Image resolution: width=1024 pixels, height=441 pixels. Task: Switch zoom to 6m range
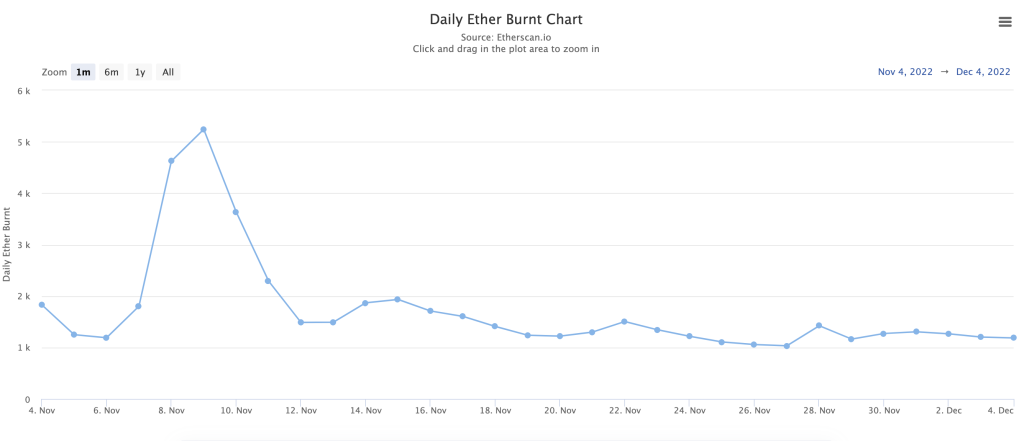(x=111, y=72)
